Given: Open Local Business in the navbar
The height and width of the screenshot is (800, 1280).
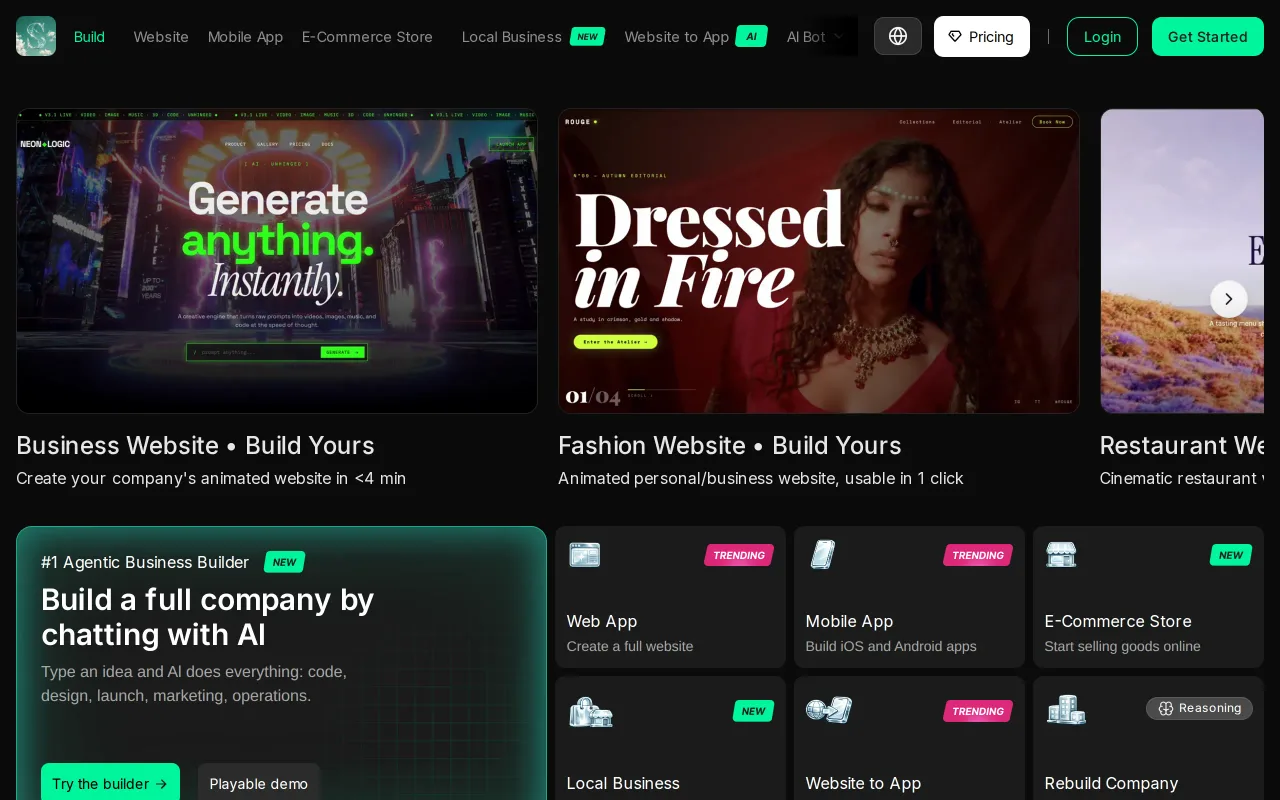Looking at the screenshot, I should [533, 36].
